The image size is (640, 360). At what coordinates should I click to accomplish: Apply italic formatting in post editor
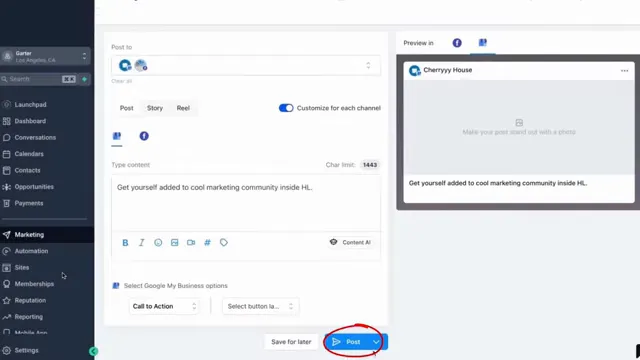(x=142, y=242)
